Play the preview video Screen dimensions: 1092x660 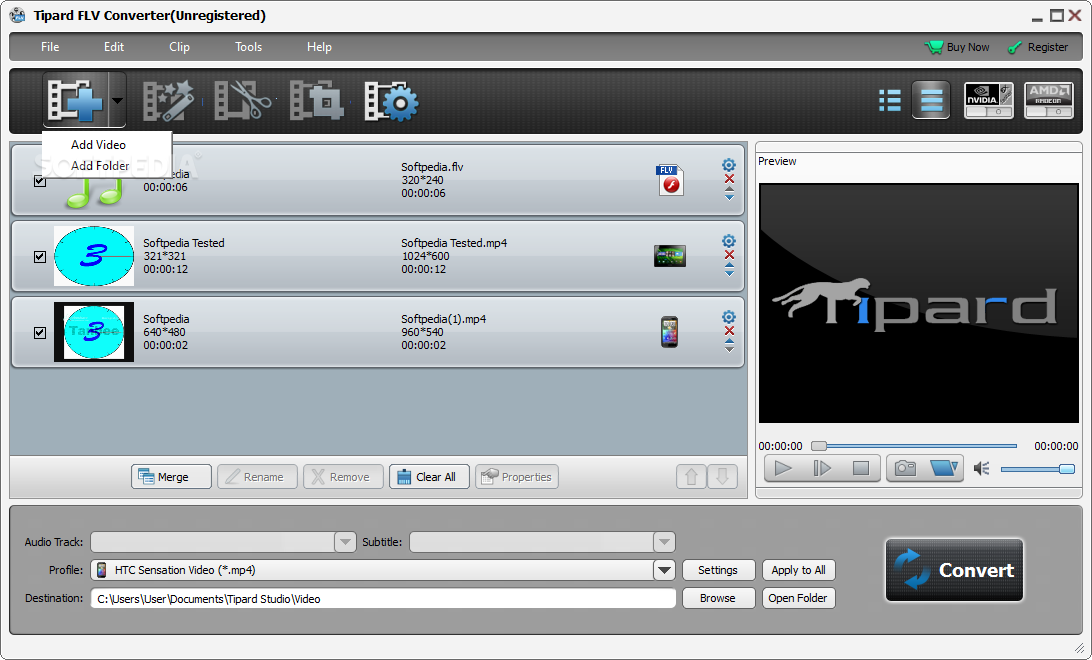point(783,469)
